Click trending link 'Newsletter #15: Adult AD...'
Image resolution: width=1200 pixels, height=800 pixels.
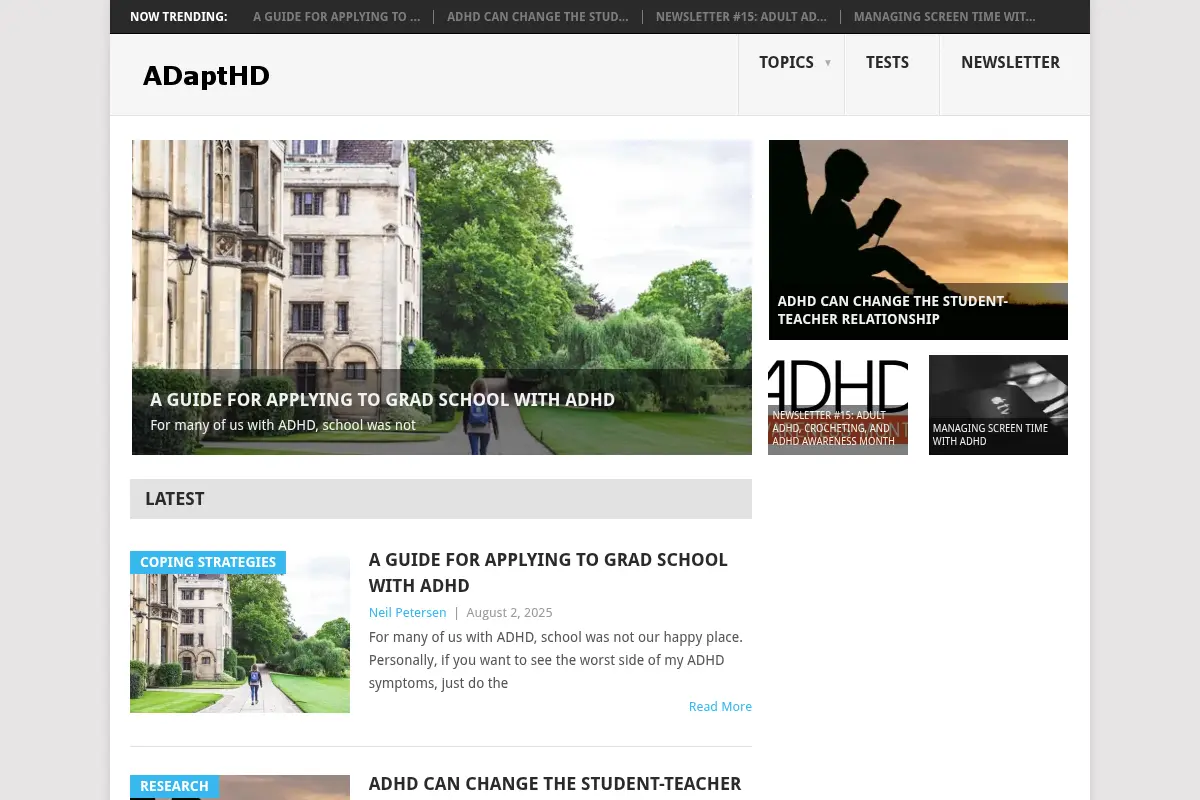[x=741, y=17]
